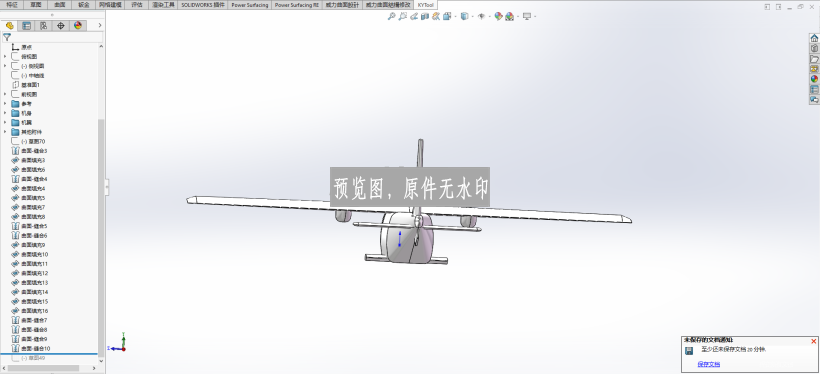Open the SOLIDWORKS Forum task pane icon

814,99
